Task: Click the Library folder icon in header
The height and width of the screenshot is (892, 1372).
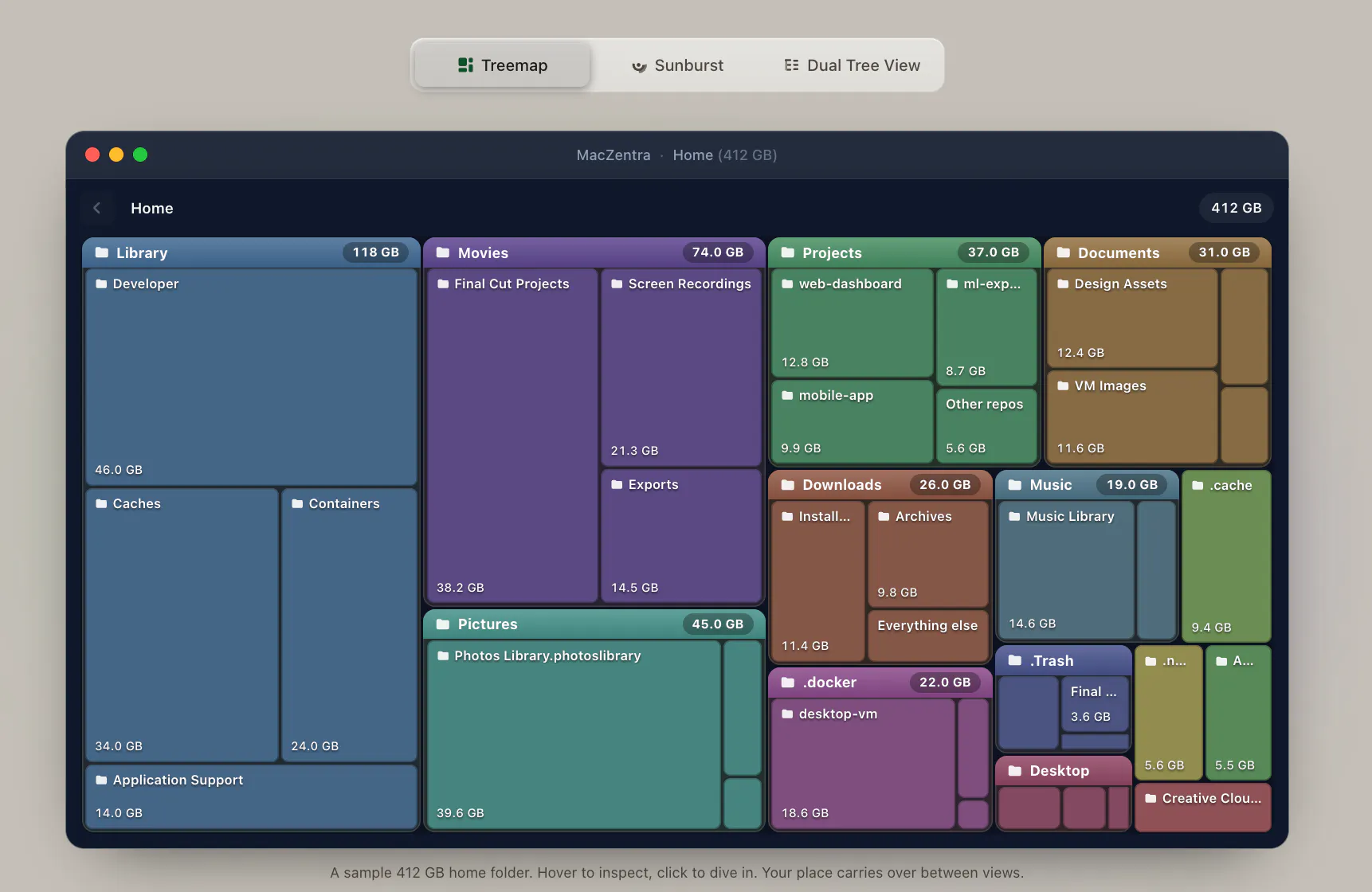Action: (x=102, y=252)
